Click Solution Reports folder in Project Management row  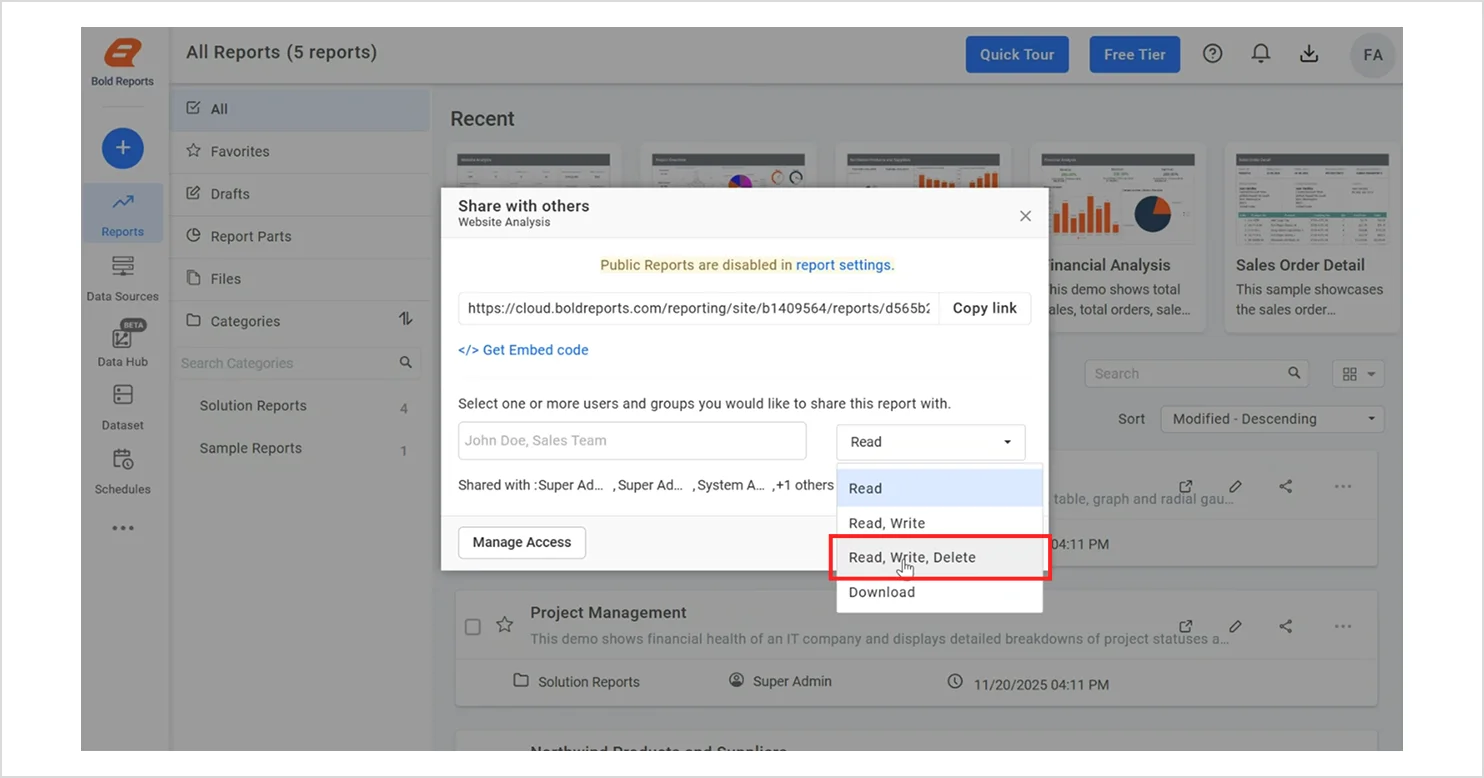[577, 681]
